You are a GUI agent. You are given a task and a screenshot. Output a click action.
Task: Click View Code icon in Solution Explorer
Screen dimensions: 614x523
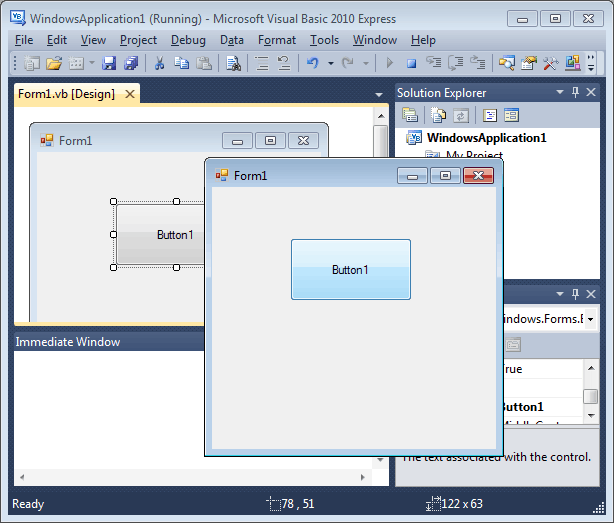coord(489,115)
